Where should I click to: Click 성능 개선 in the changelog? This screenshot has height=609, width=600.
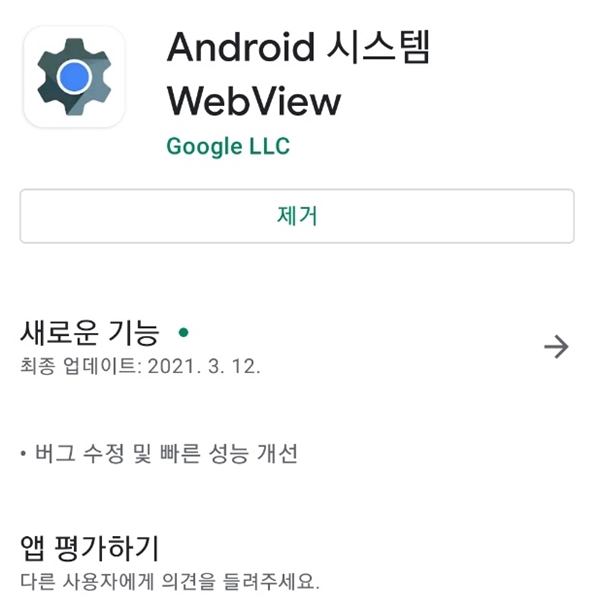pyautogui.click(x=254, y=453)
